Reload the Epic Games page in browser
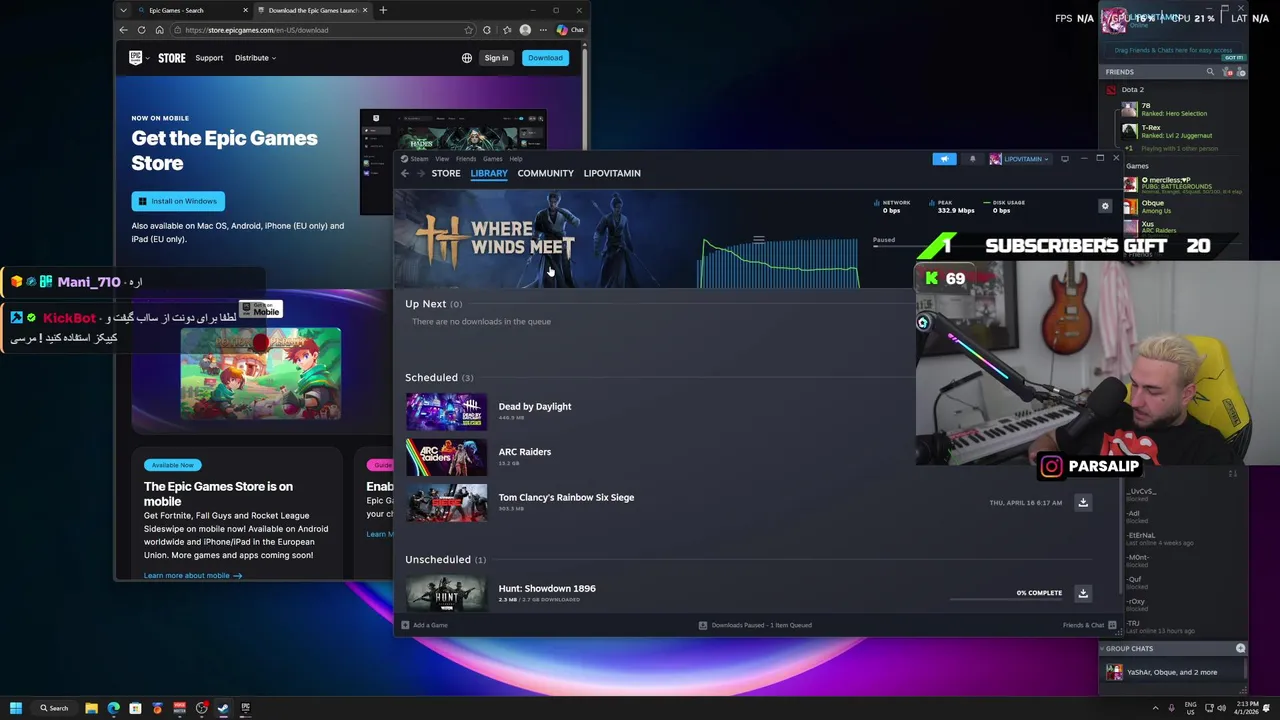This screenshot has height=720, width=1280. coord(141,30)
